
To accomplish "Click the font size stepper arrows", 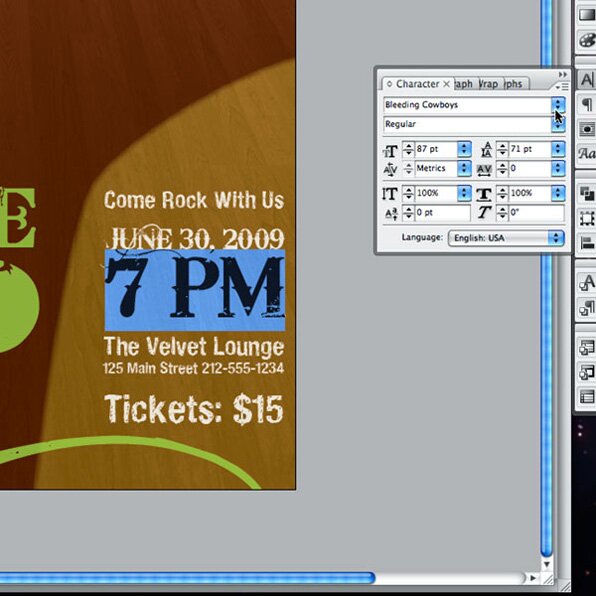I will point(408,149).
